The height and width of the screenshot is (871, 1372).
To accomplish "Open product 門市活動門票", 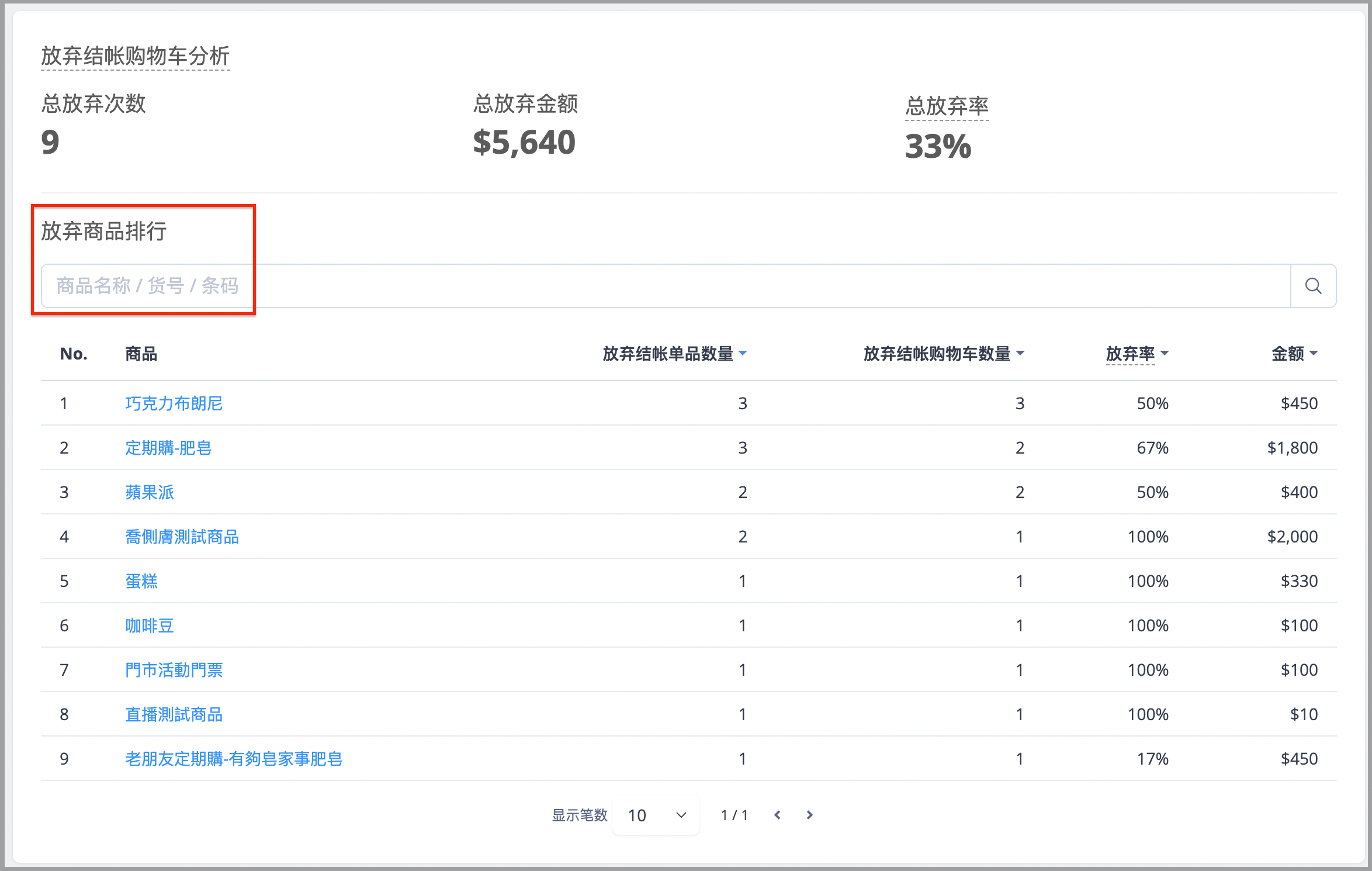I will (174, 670).
